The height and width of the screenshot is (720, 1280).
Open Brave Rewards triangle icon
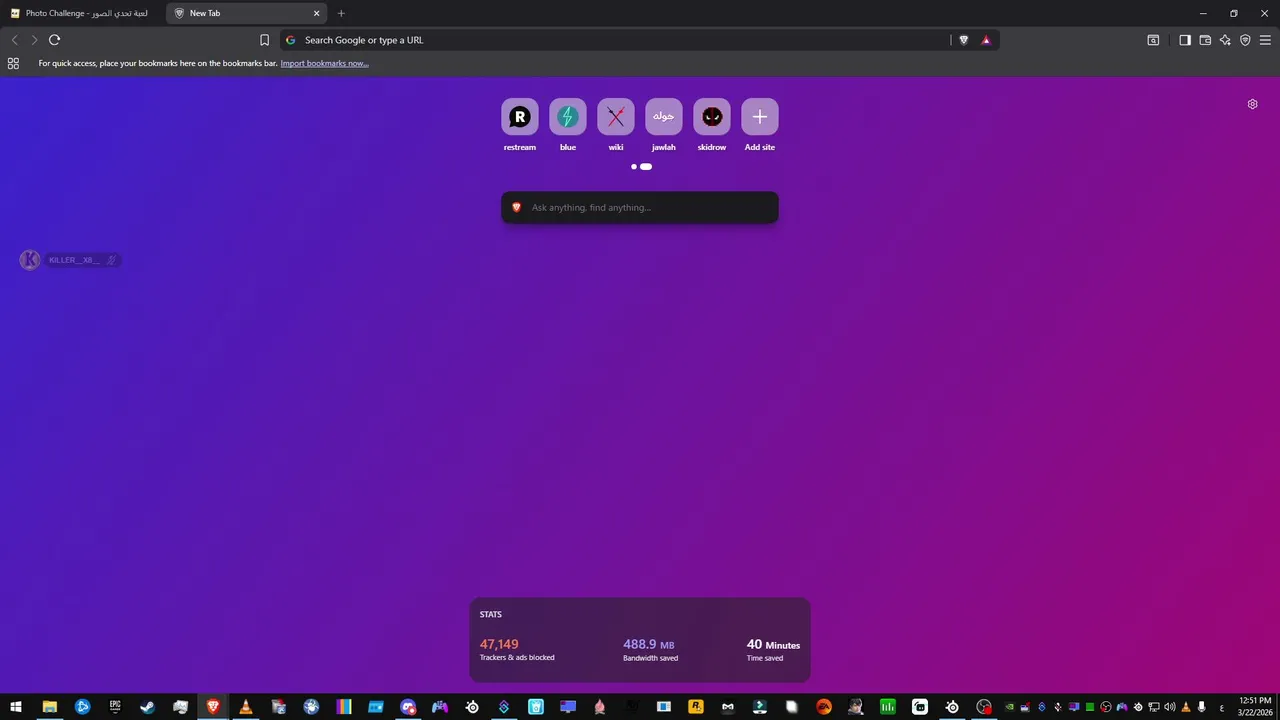tap(986, 40)
